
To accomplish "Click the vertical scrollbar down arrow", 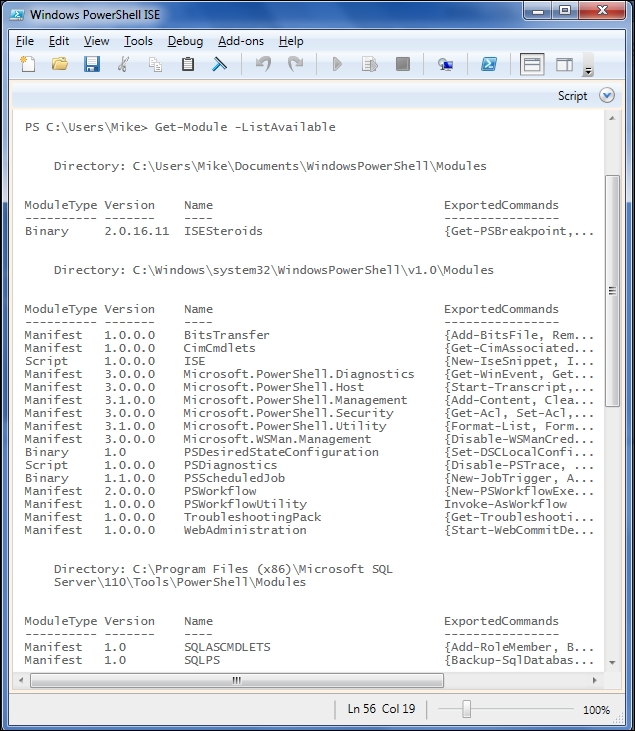I will (612, 662).
